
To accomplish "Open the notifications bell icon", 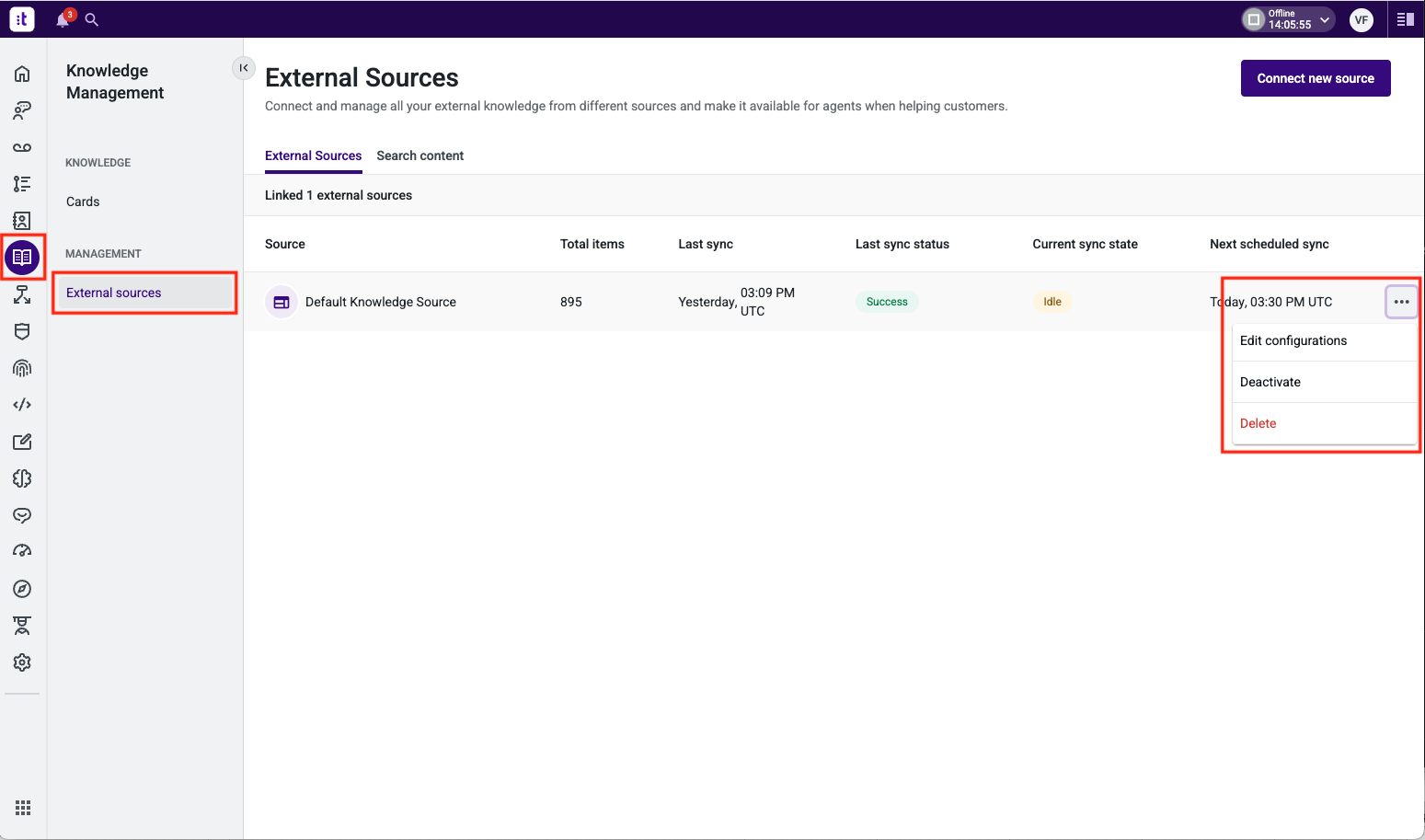I will pos(63,19).
